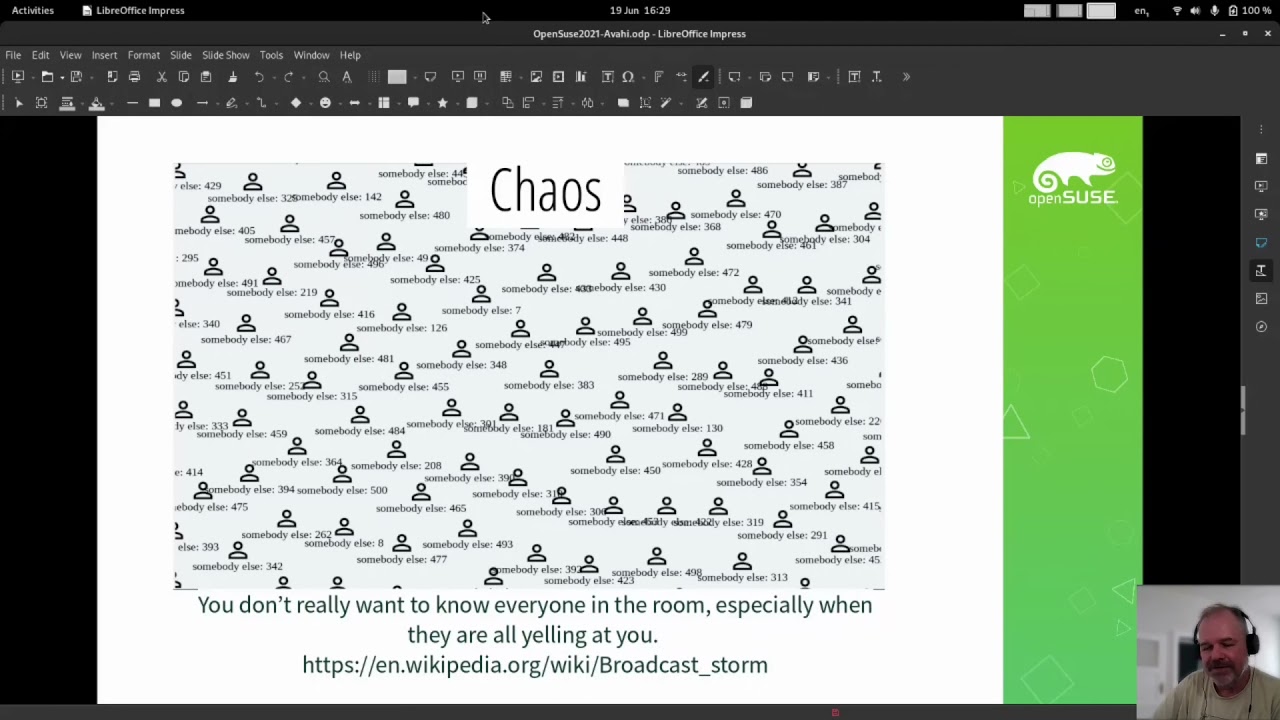Open the clock showing 19 Jun 16:29
Image resolution: width=1280 pixels, height=720 pixels.
(x=640, y=10)
